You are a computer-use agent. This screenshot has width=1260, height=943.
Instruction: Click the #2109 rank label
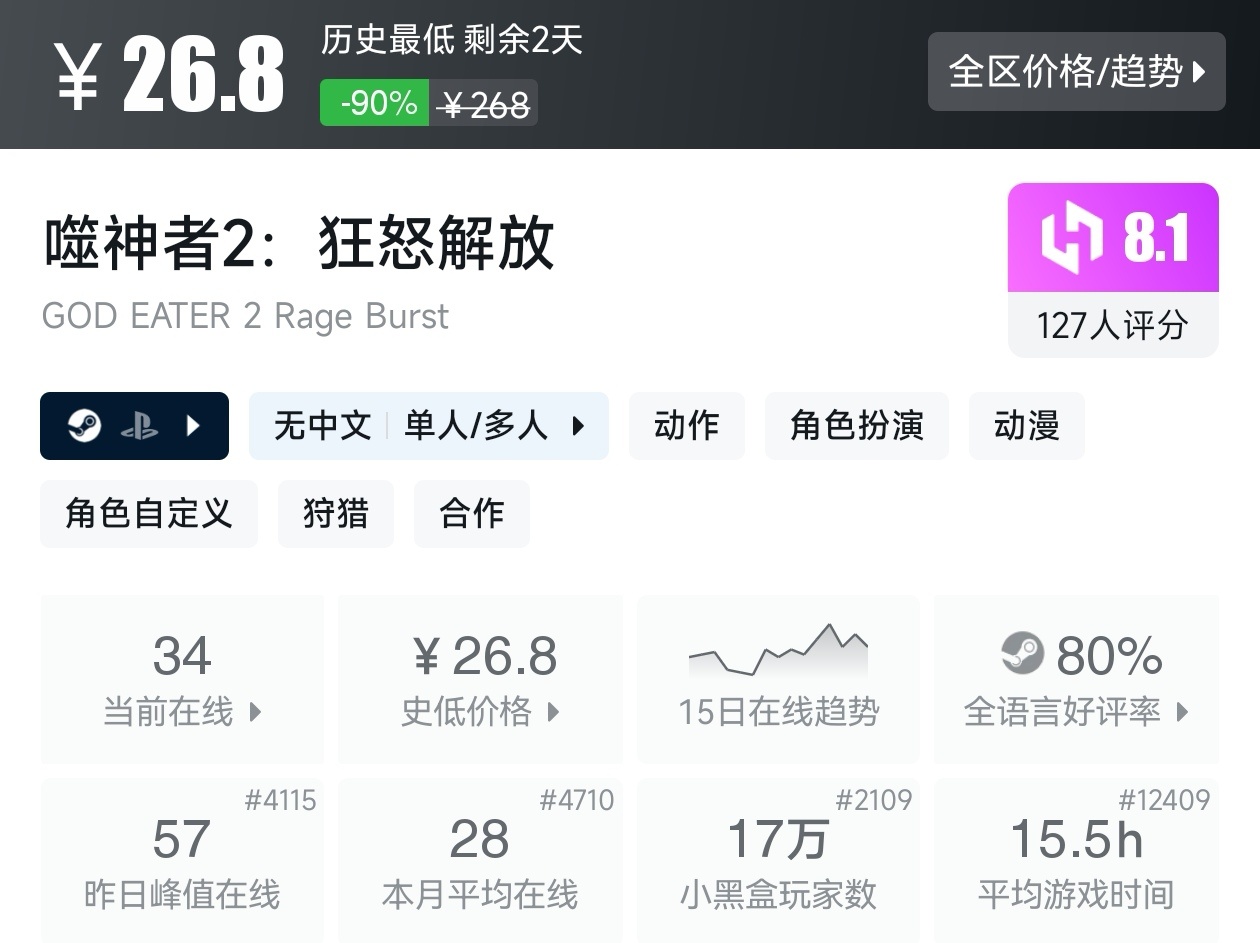coord(874,800)
